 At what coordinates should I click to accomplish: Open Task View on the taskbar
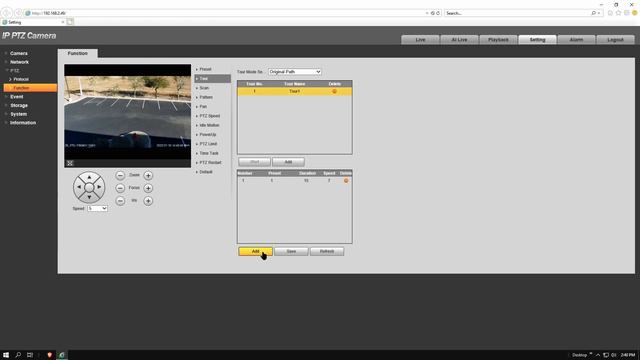(x=30, y=355)
